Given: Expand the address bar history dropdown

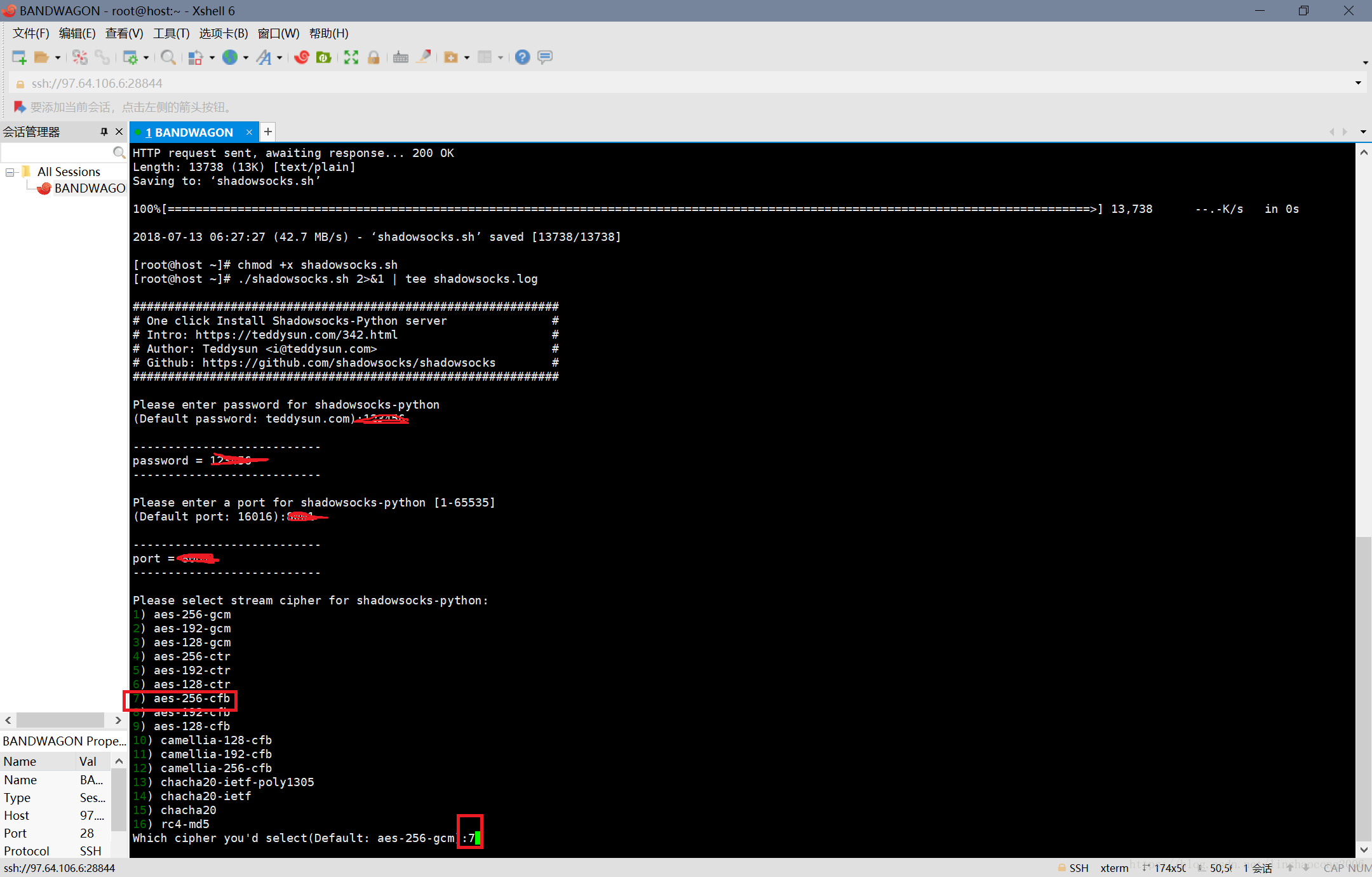Looking at the screenshot, I should click(x=1358, y=83).
